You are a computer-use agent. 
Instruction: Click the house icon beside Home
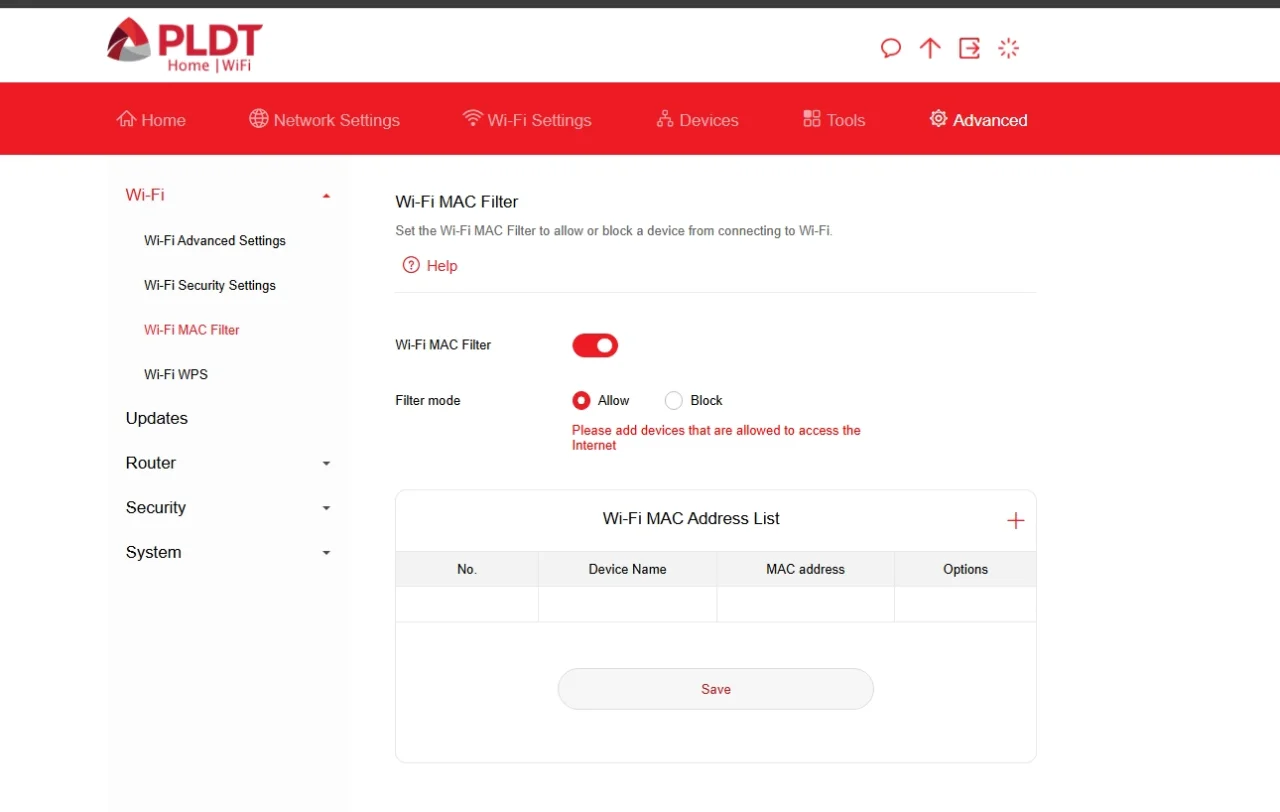[x=126, y=119]
